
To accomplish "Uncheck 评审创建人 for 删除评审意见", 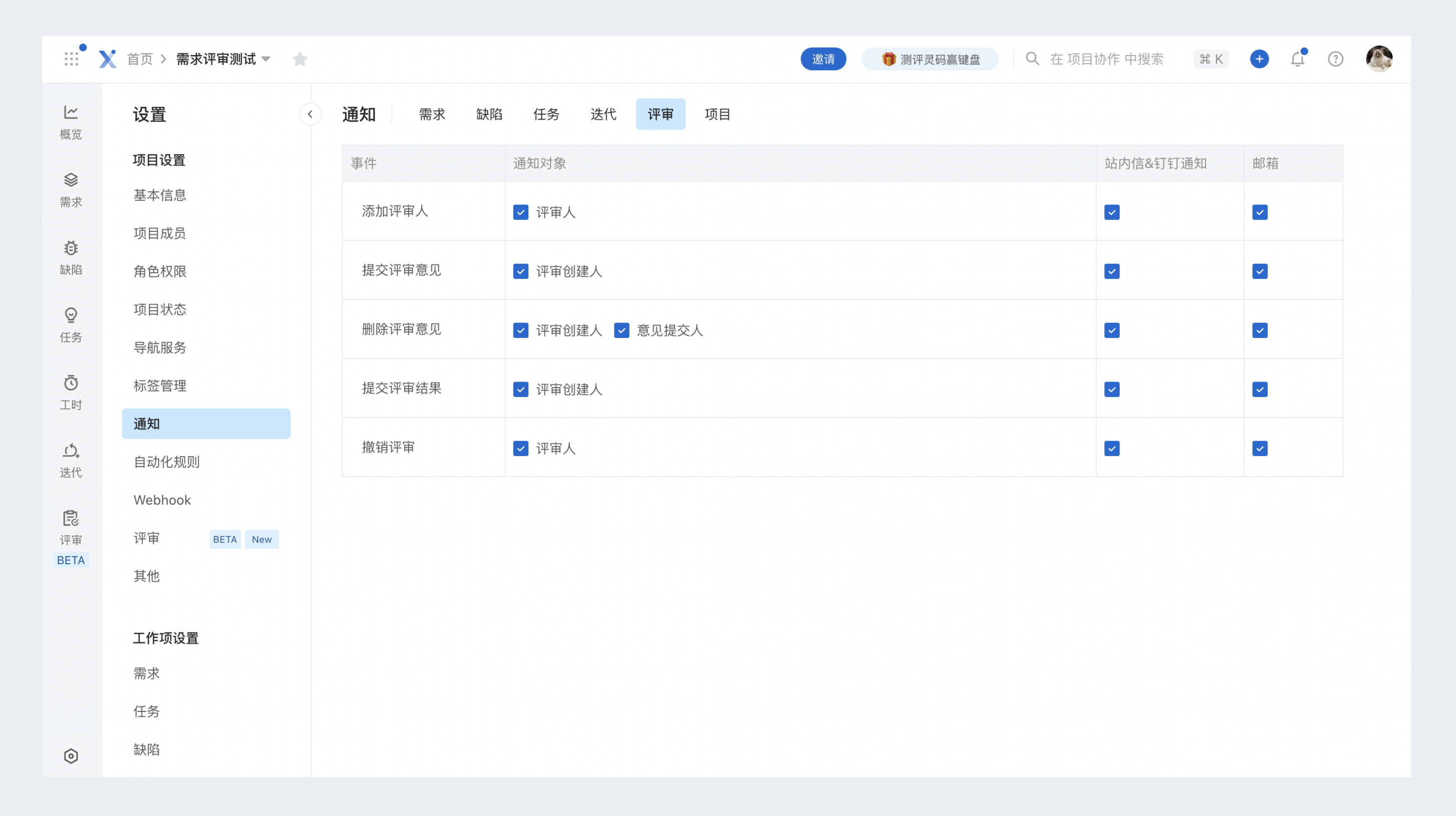I will (x=520, y=330).
